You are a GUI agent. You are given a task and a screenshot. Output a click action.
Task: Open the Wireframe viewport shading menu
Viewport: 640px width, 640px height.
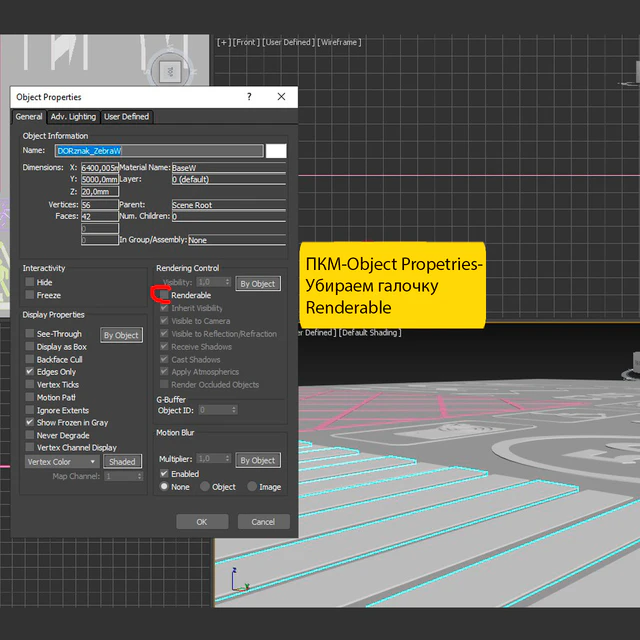point(339,42)
